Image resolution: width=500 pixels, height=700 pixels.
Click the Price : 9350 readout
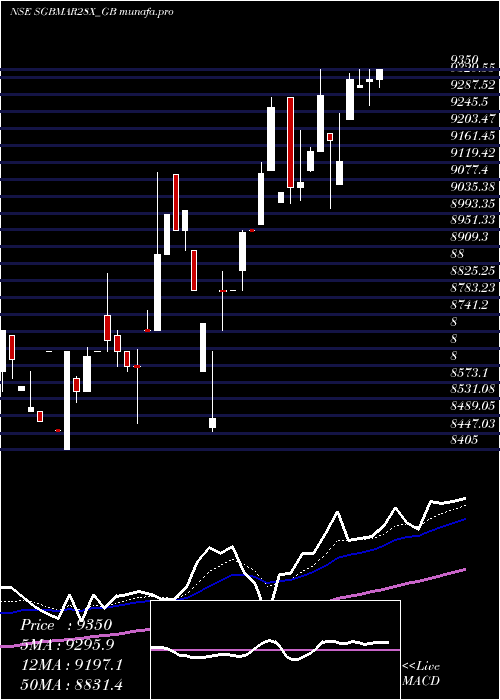point(66,625)
